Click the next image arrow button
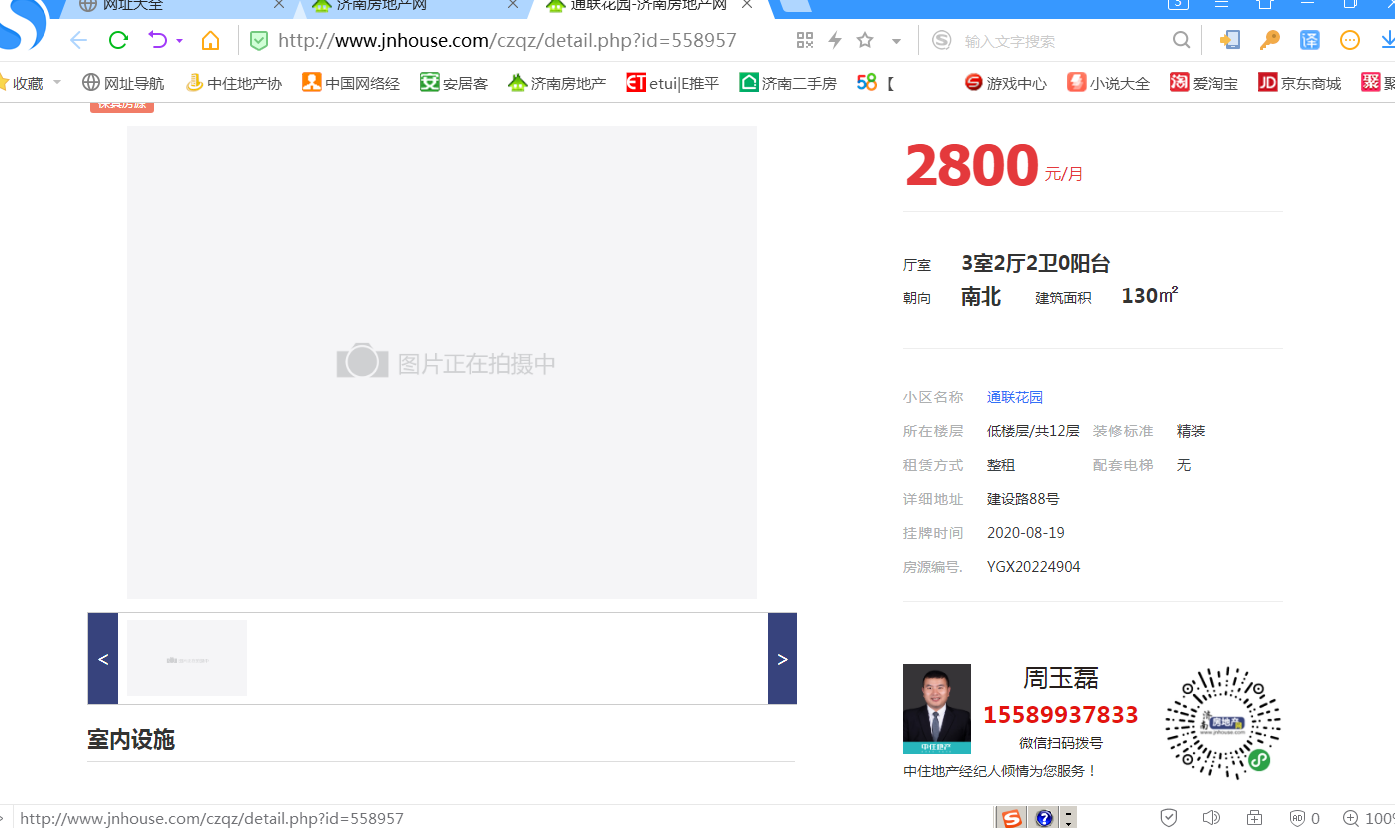 tap(782, 659)
